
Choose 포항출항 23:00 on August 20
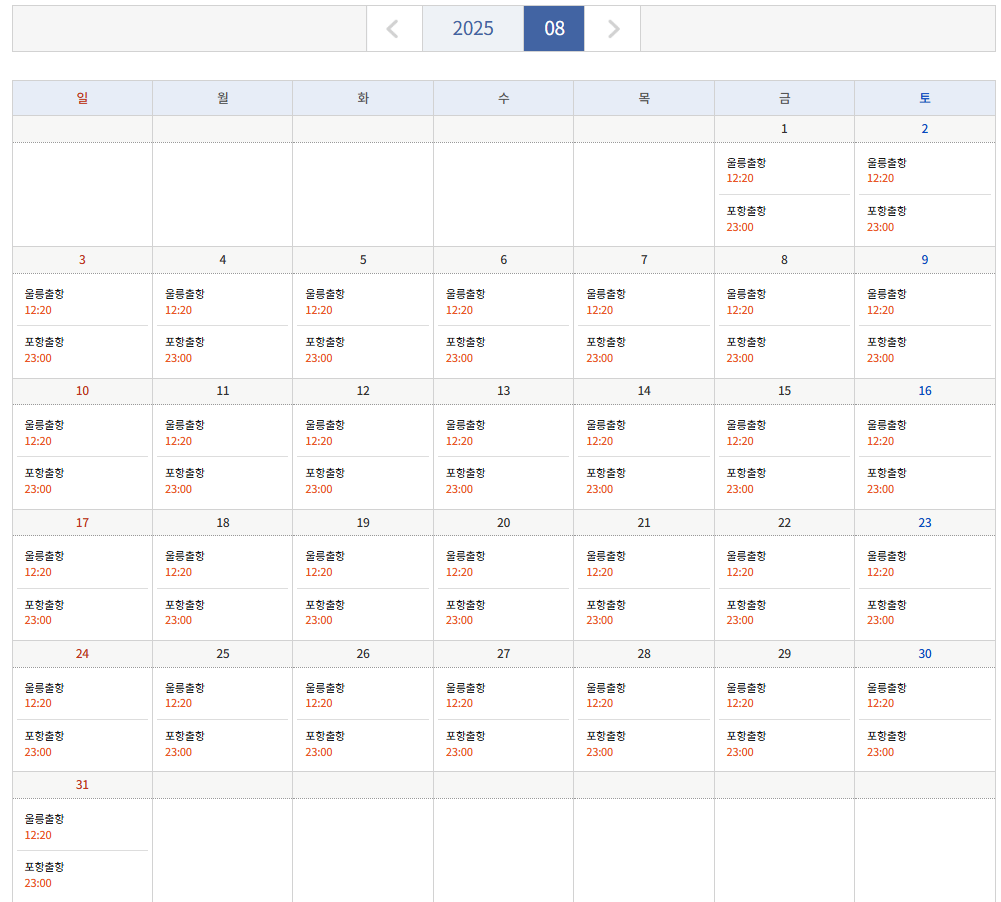pyautogui.click(x=465, y=612)
